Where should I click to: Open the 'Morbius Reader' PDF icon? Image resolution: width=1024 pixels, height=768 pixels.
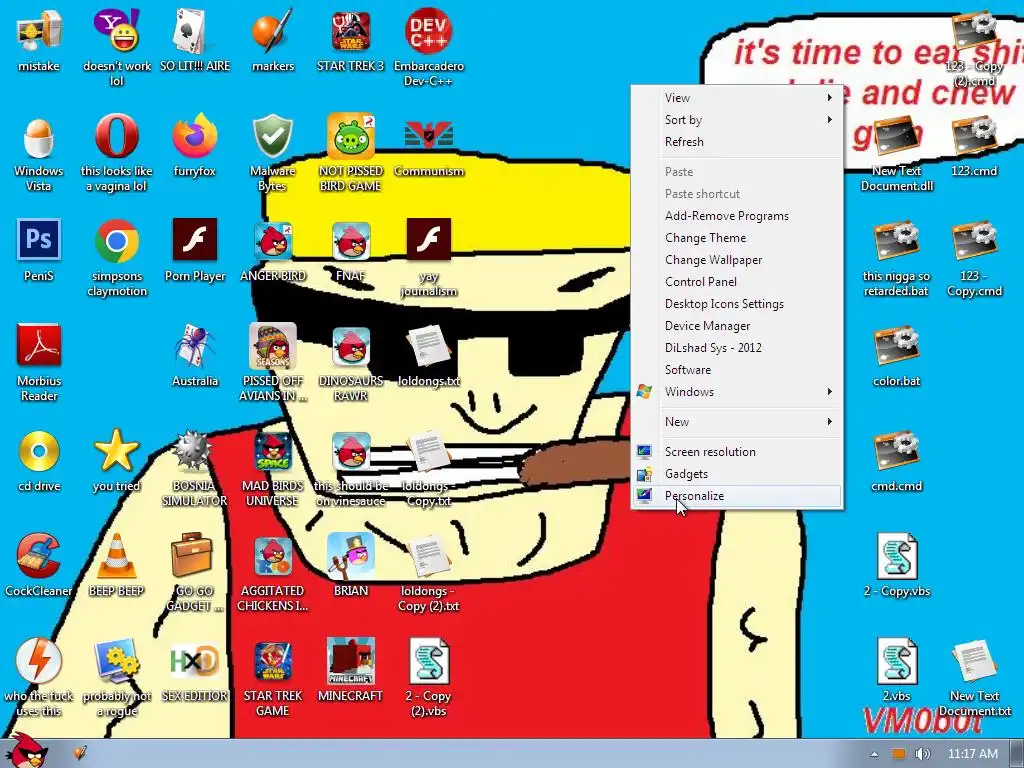(39, 345)
